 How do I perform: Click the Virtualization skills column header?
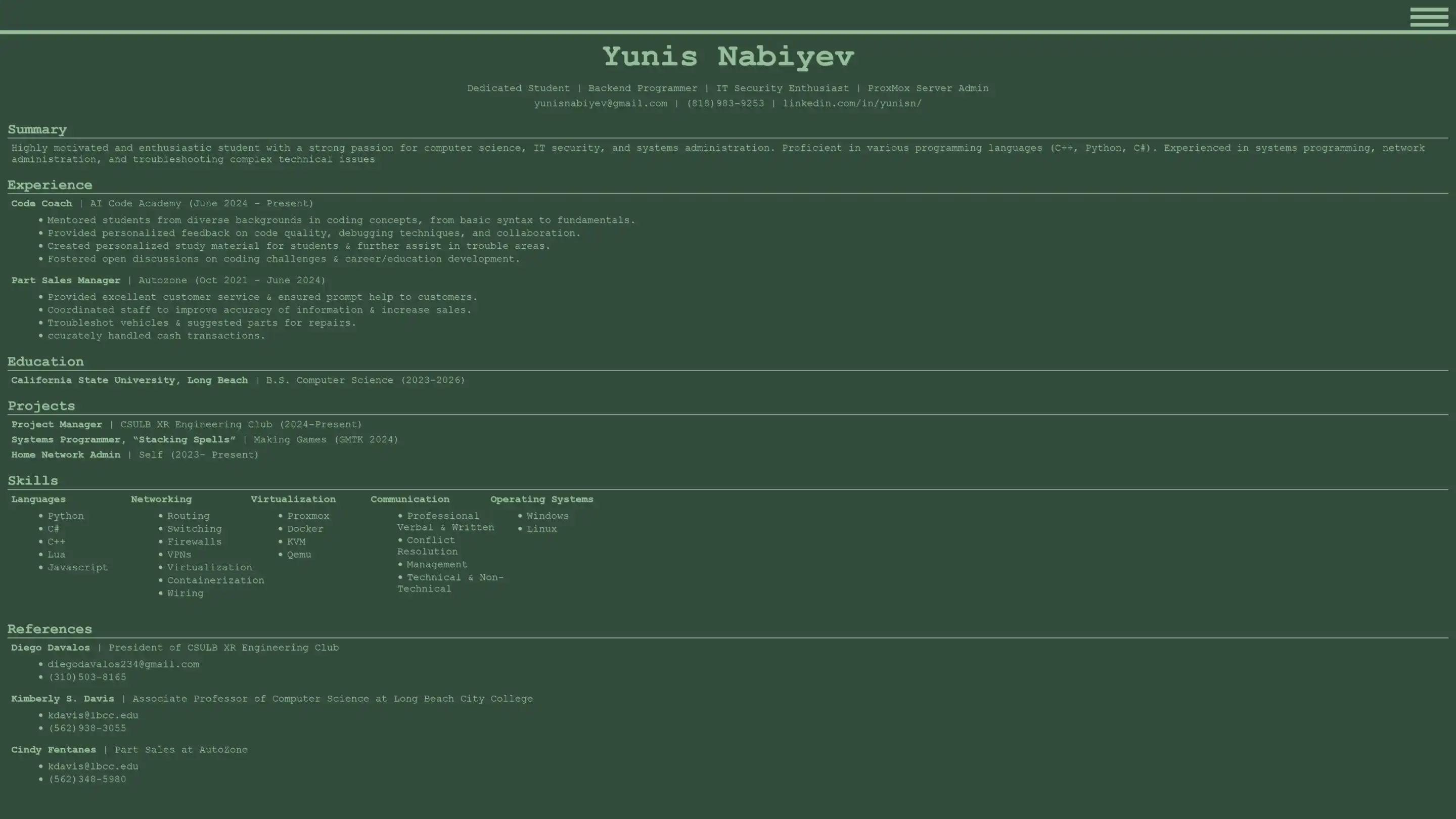(293, 499)
